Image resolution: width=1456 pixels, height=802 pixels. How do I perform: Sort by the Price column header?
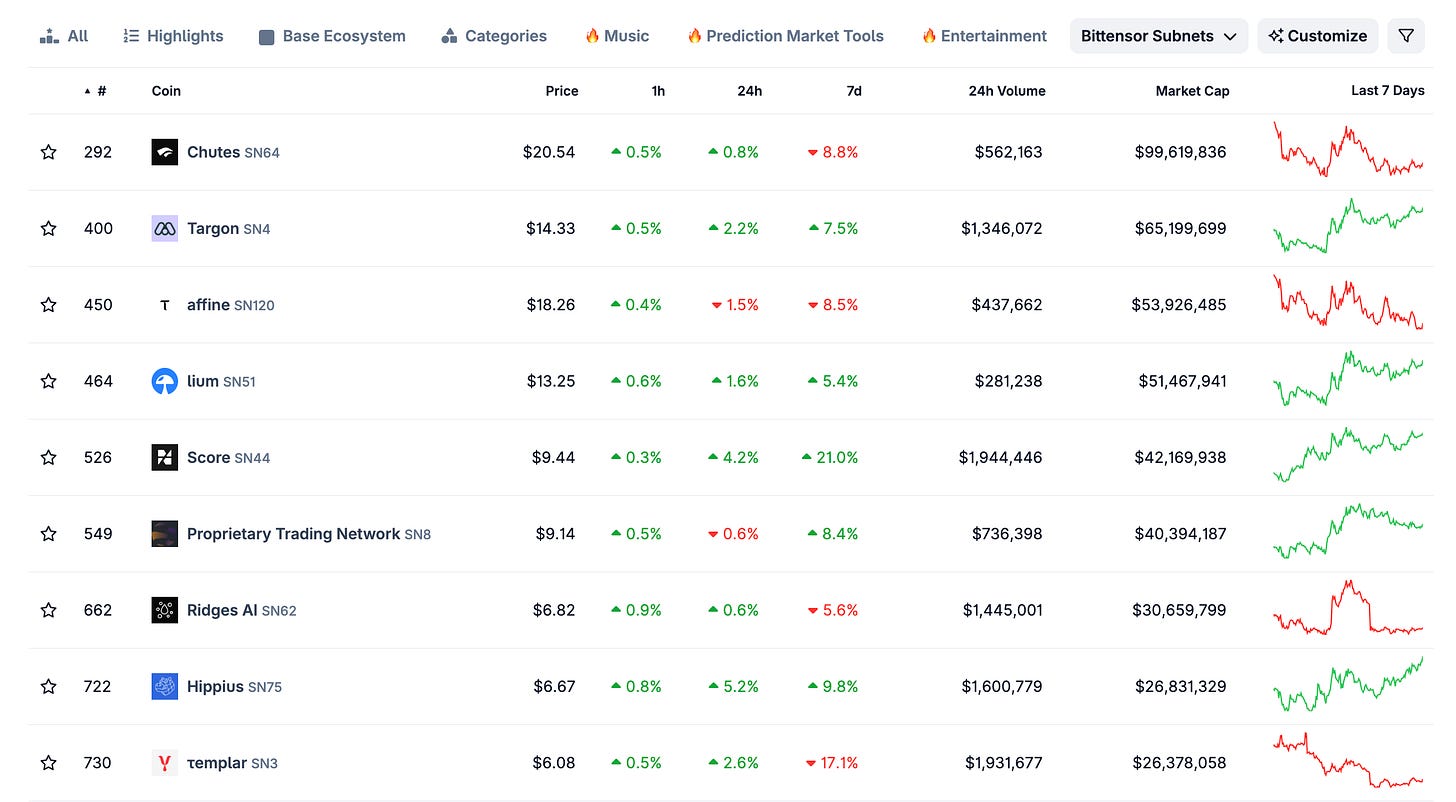pos(562,91)
